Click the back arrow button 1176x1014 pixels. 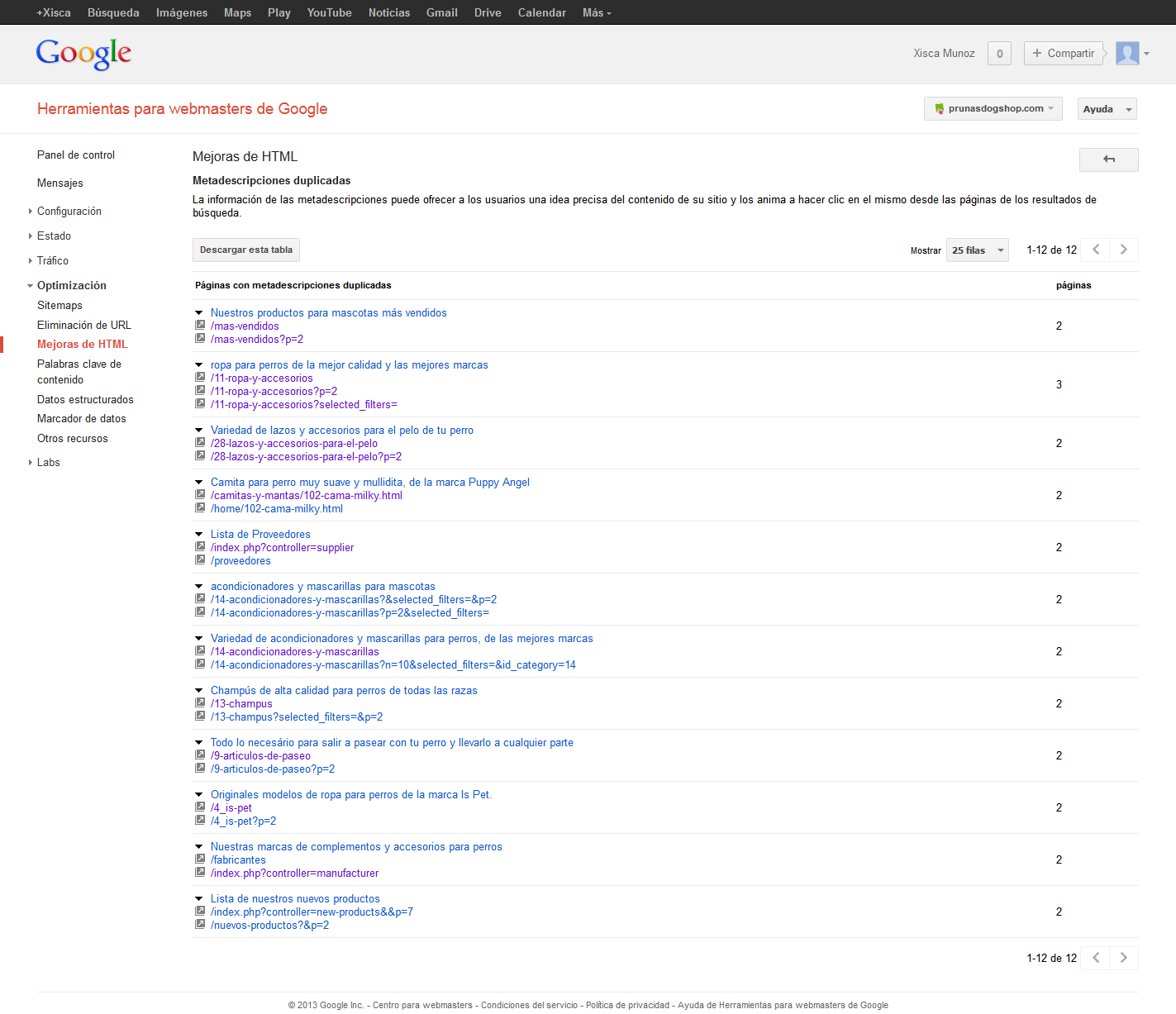[x=1108, y=159]
